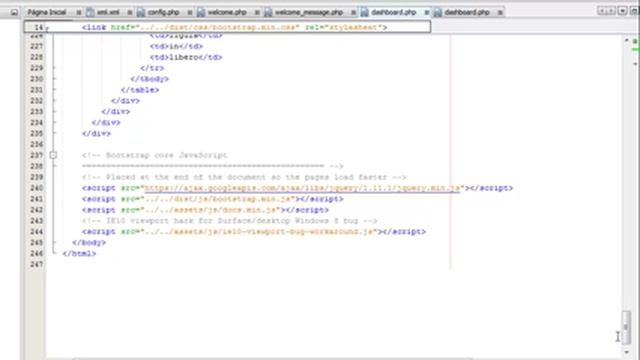This screenshot has height=360, width=640.
Task: Open the jQuery googleapis script URL link
Action: click(302, 188)
